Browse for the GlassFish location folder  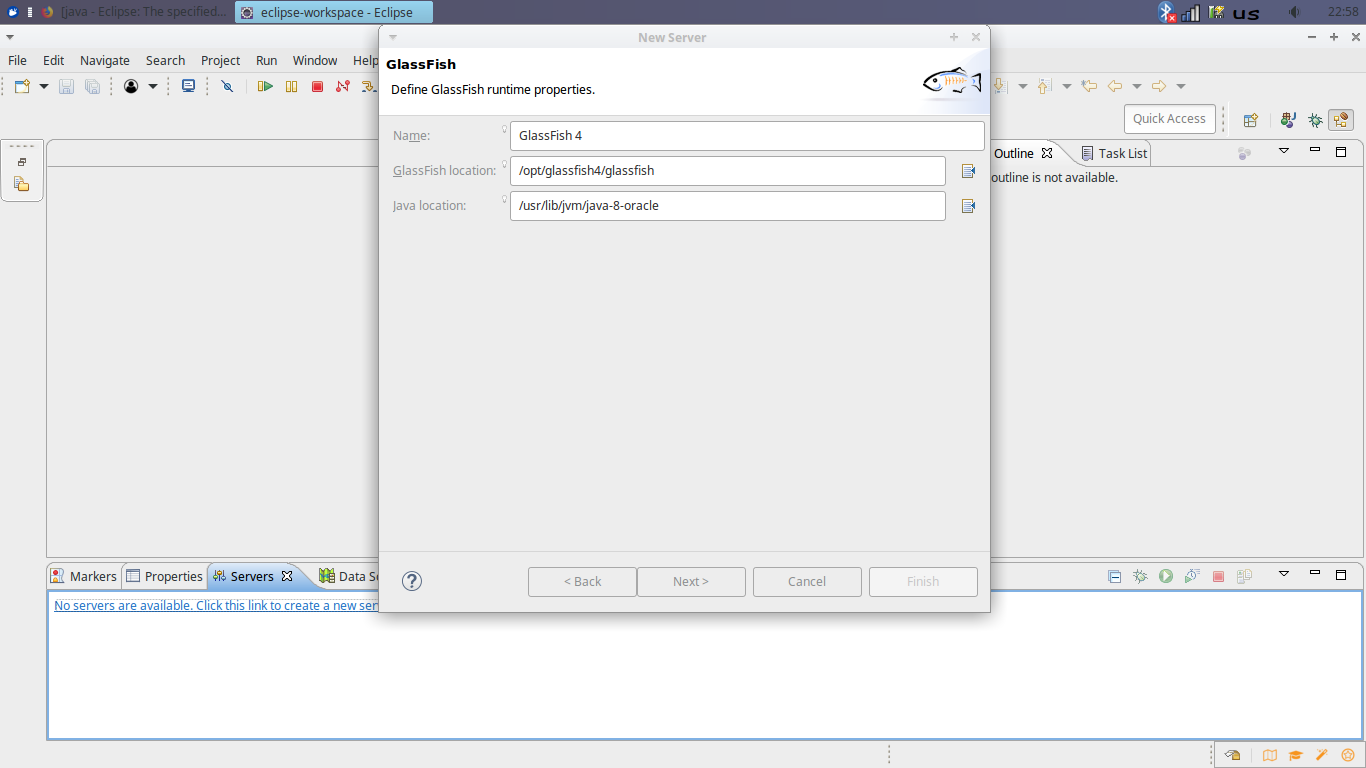968,171
